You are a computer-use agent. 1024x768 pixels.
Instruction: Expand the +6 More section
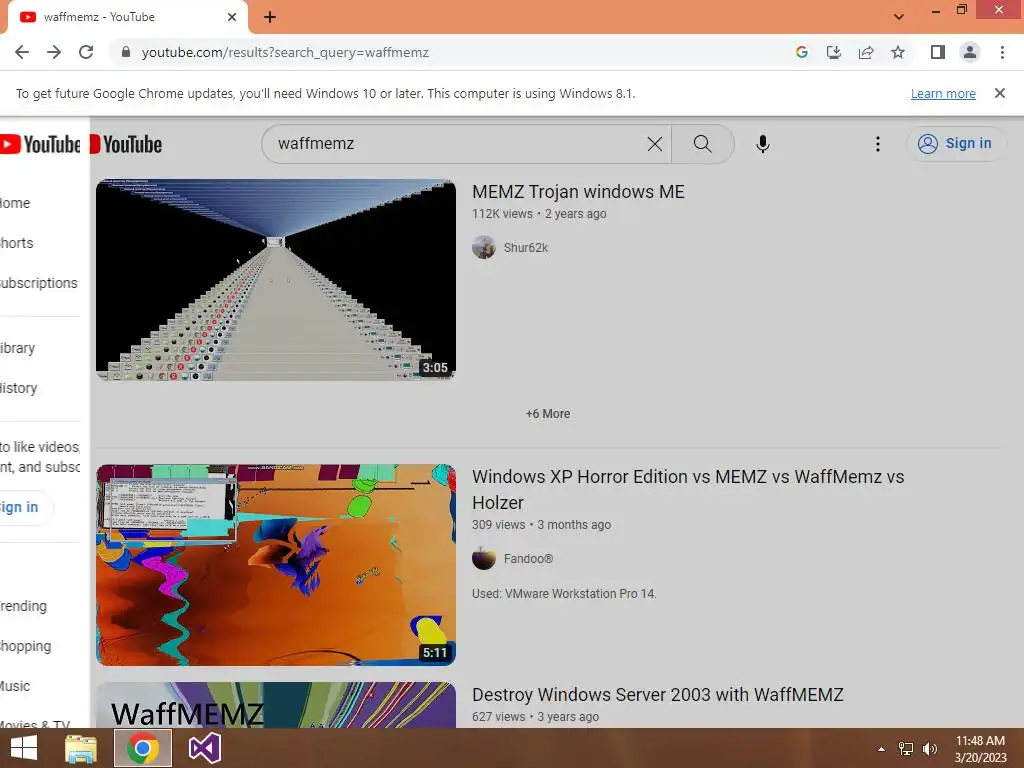pyautogui.click(x=548, y=414)
